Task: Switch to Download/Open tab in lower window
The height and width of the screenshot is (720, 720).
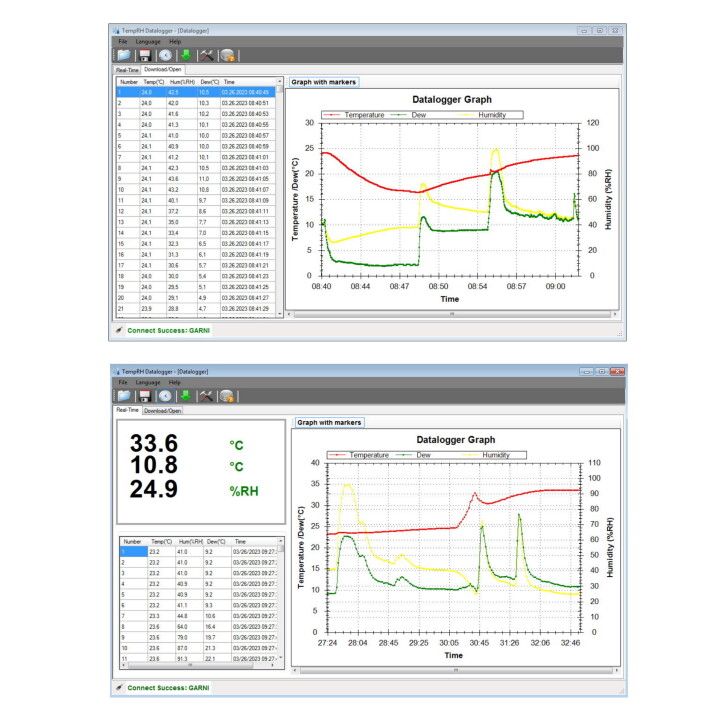Action: point(163,411)
